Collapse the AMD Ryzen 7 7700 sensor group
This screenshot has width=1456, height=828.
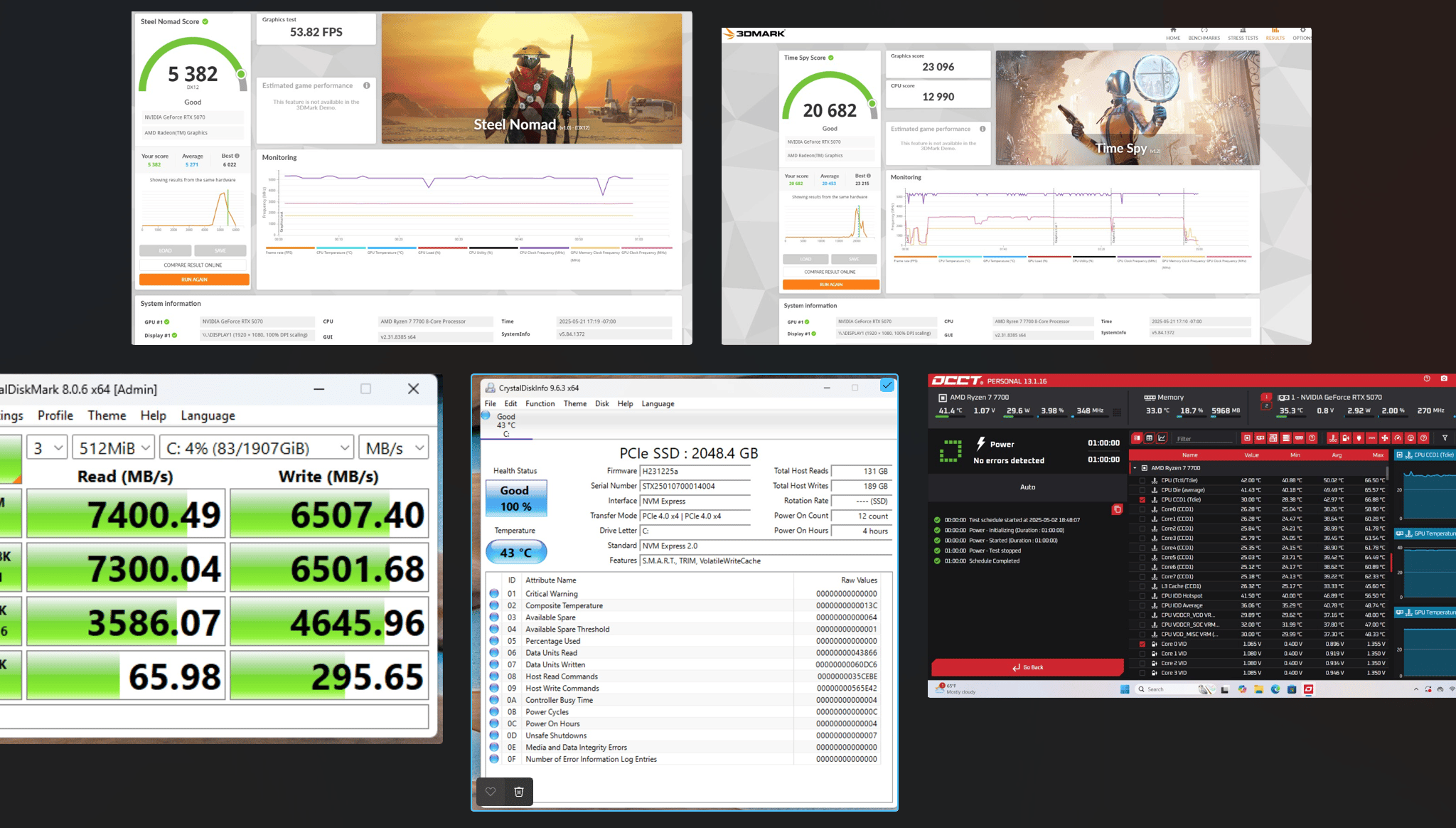[x=1135, y=468]
